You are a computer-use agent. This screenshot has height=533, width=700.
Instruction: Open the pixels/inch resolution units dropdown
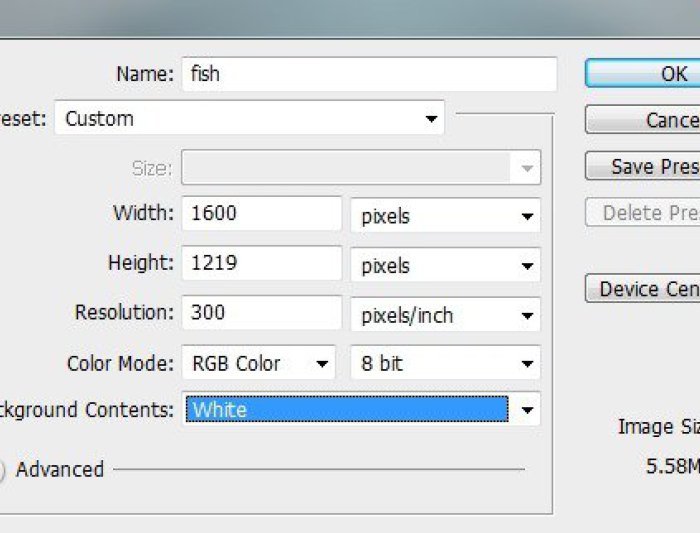pyautogui.click(x=445, y=316)
